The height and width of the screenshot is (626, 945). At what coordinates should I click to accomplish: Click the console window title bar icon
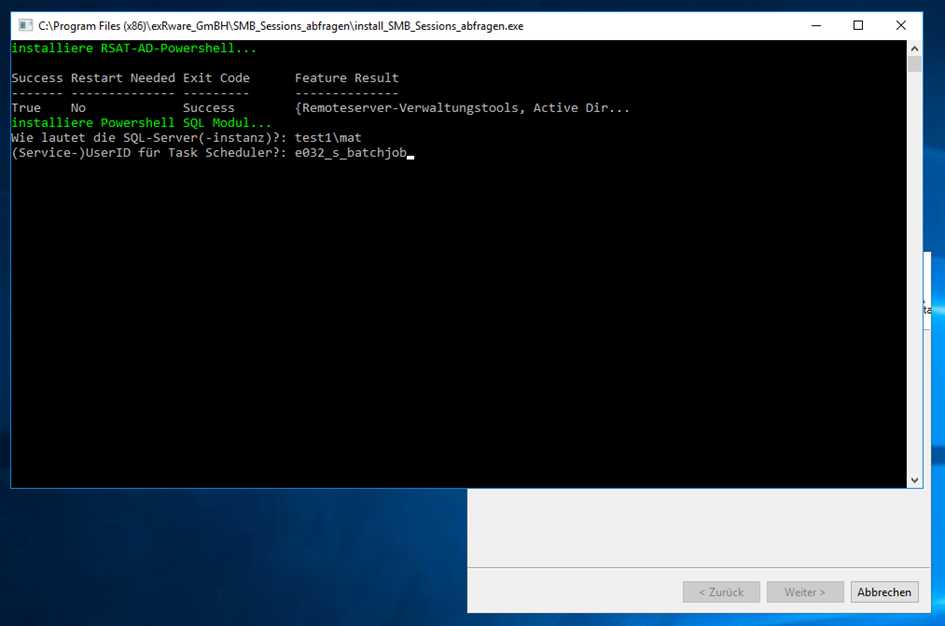coord(25,25)
